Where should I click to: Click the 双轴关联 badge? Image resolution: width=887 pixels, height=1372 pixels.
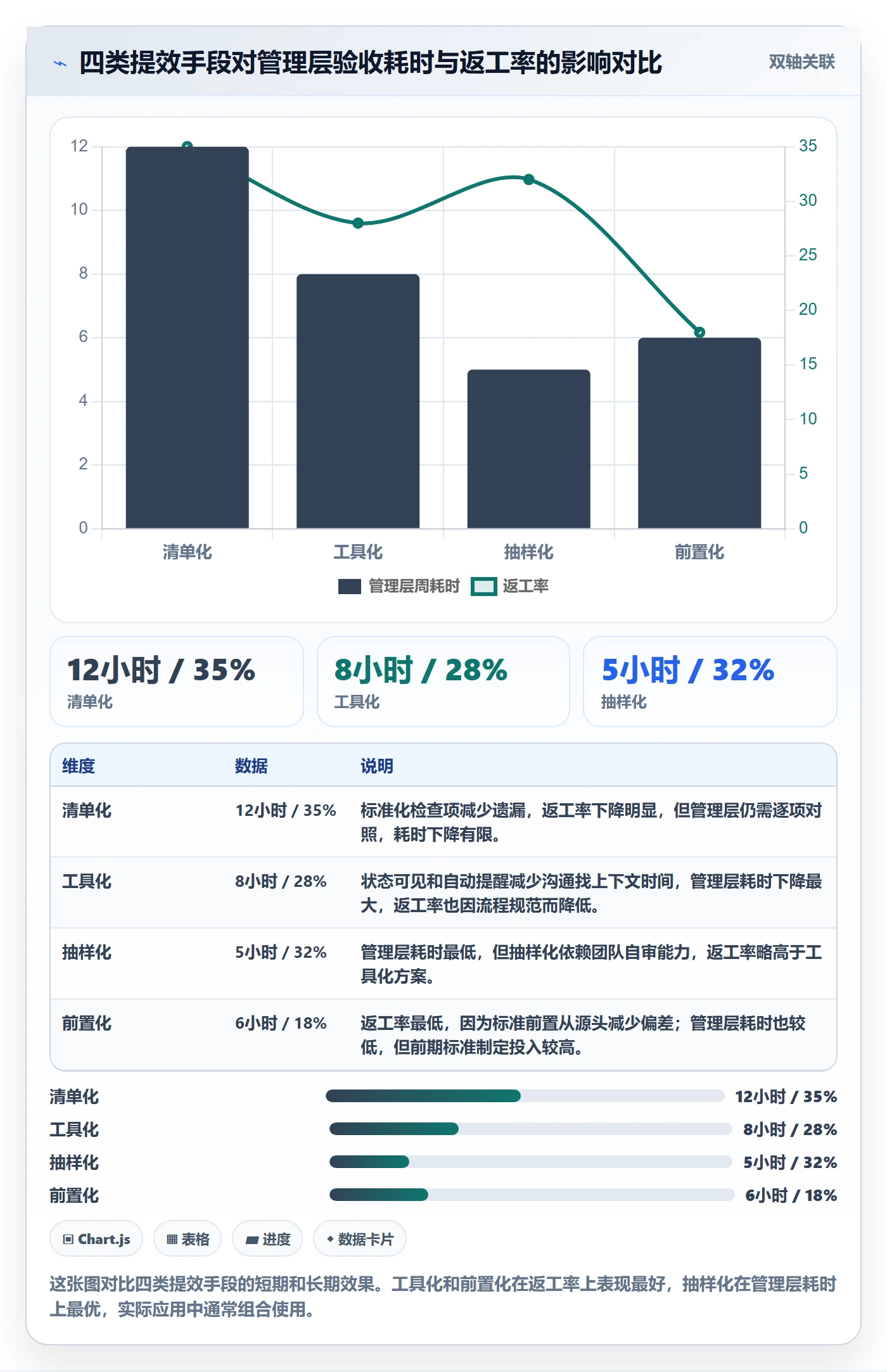pyautogui.click(x=801, y=62)
